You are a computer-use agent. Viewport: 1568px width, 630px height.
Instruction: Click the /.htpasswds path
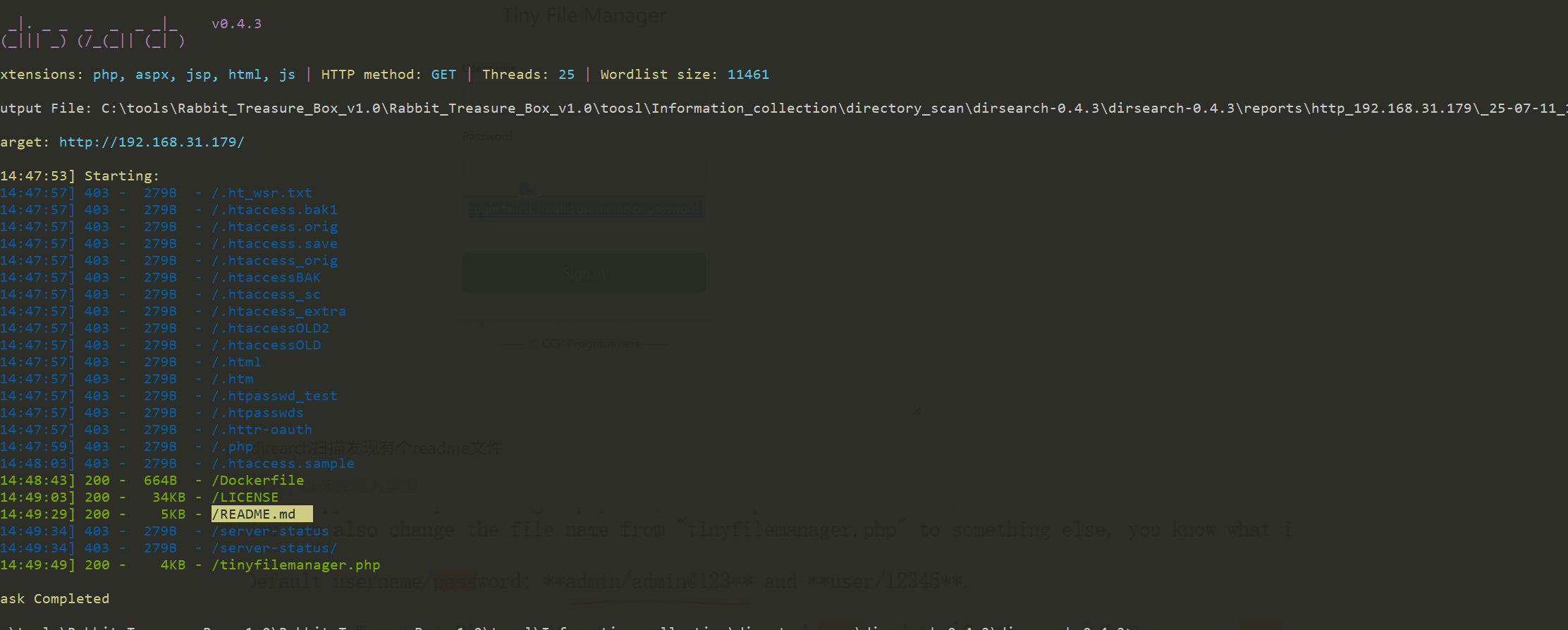pos(258,413)
